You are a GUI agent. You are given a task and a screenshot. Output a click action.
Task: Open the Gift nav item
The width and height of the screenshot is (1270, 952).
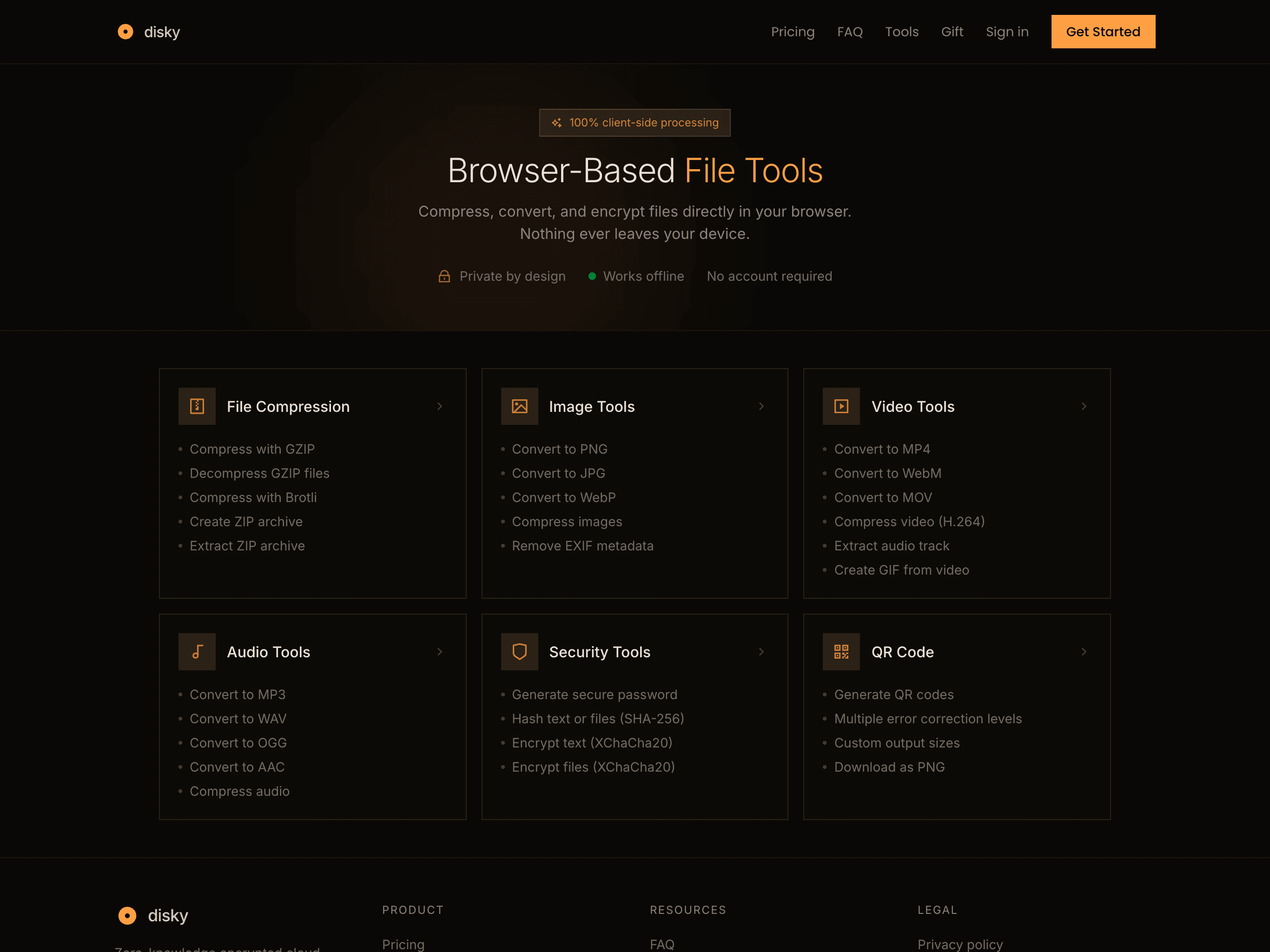coord(952,32)
